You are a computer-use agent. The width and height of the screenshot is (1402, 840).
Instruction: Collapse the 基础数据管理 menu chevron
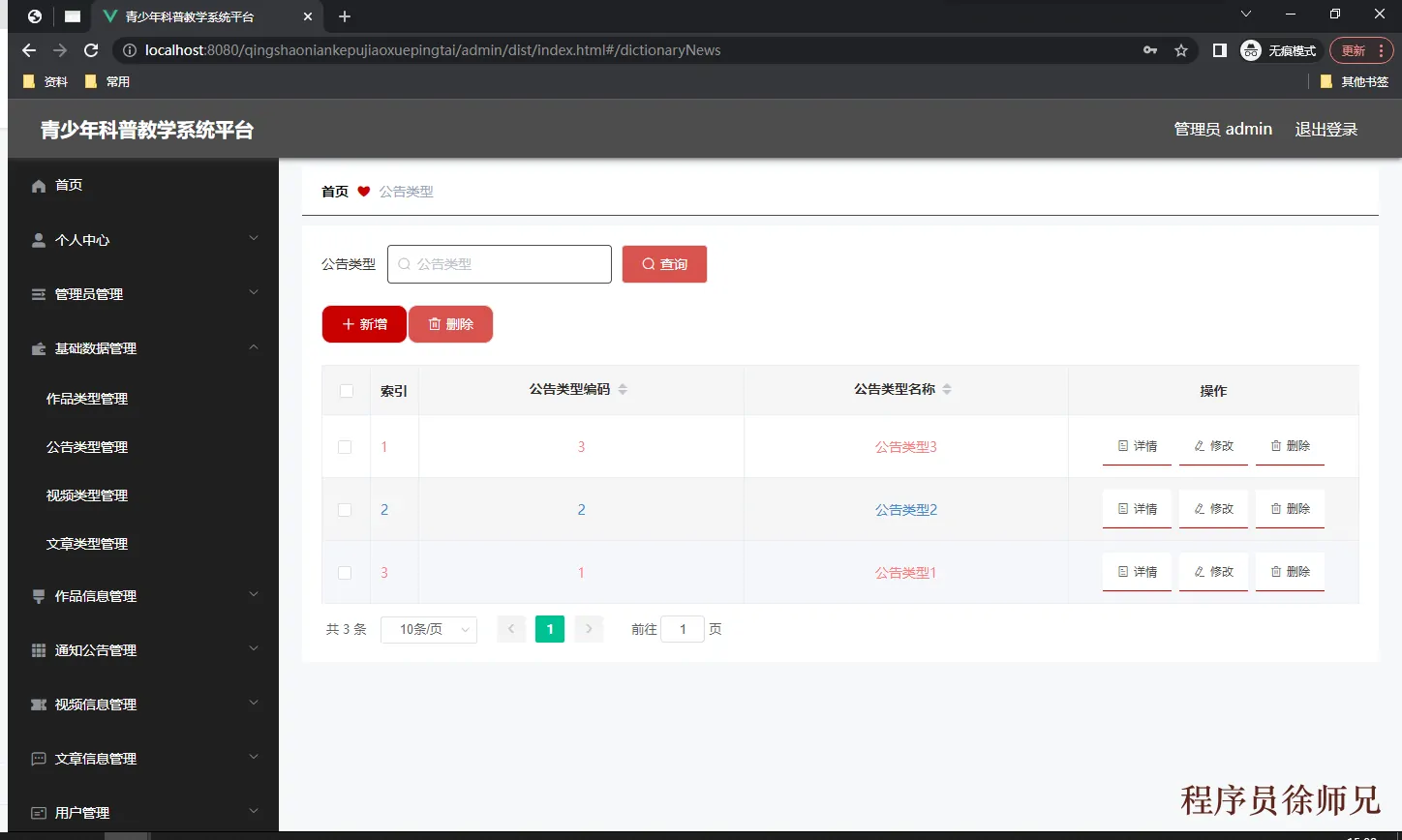pos(254,347)
